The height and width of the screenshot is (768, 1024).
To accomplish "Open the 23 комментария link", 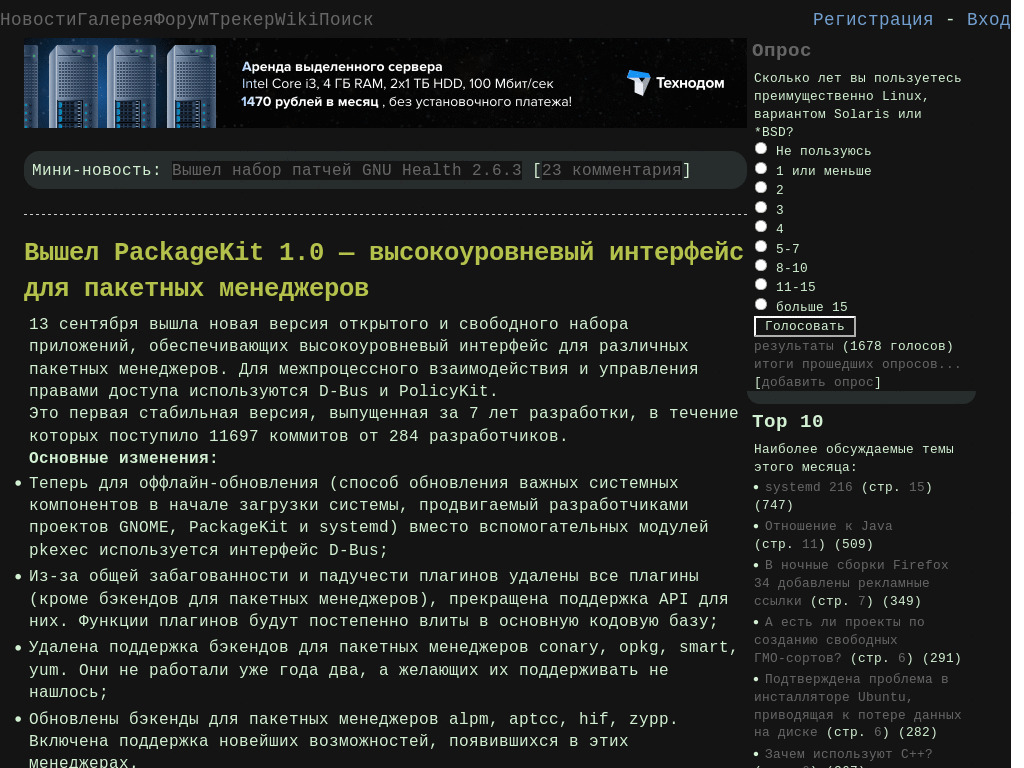I will (x=612, y=170).
